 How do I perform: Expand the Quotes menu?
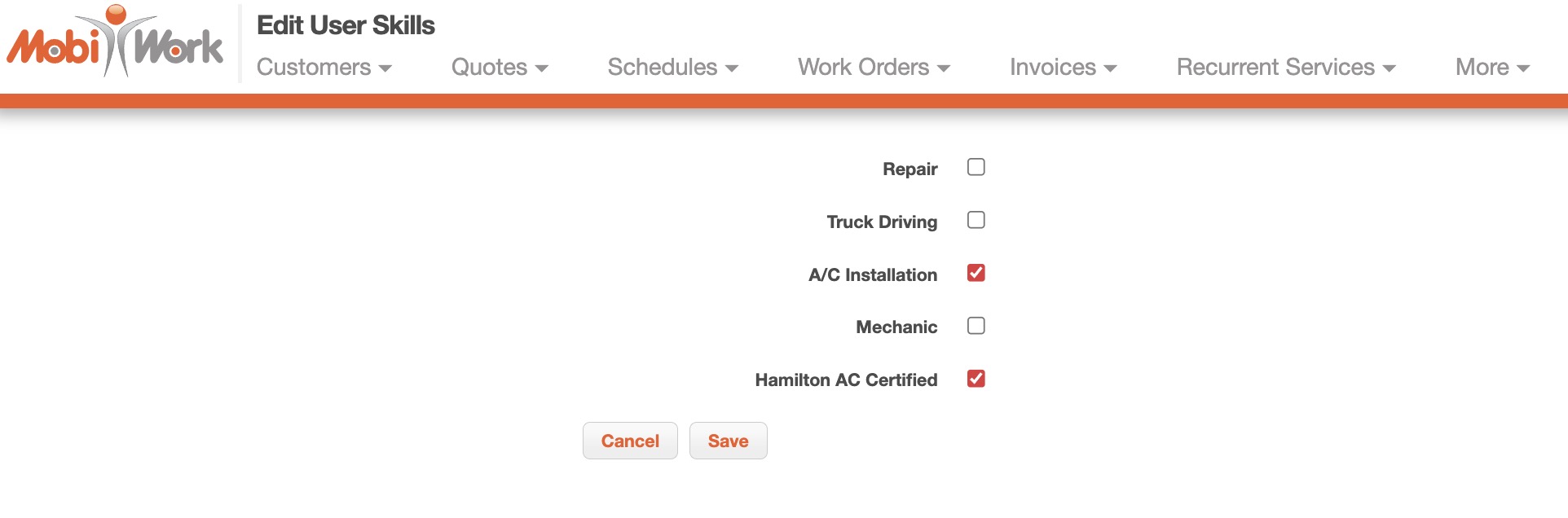tap(499, 68)
